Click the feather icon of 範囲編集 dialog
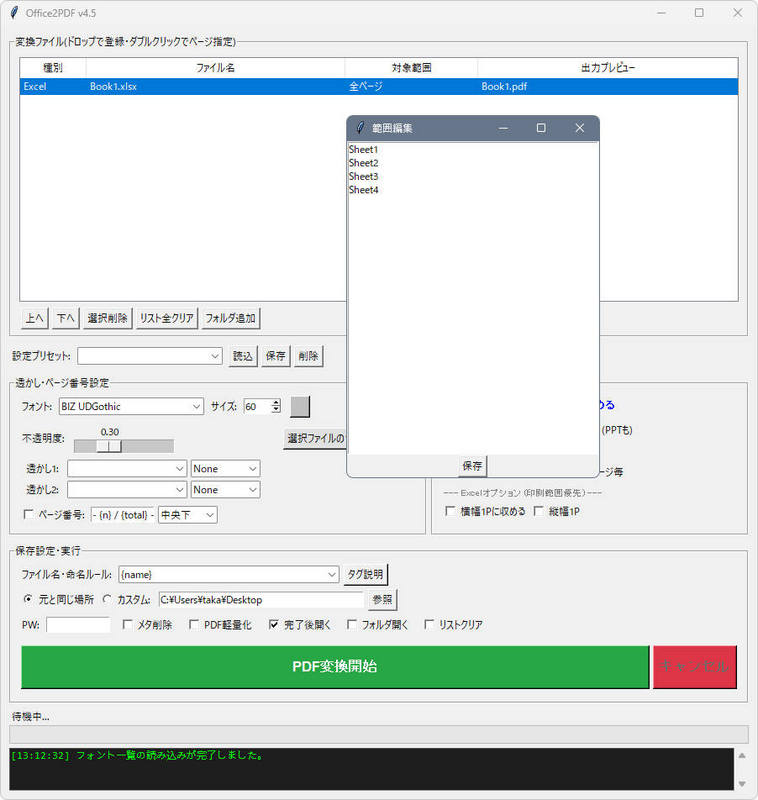Screen dimensions: 758x800 [x=360, y=128]
